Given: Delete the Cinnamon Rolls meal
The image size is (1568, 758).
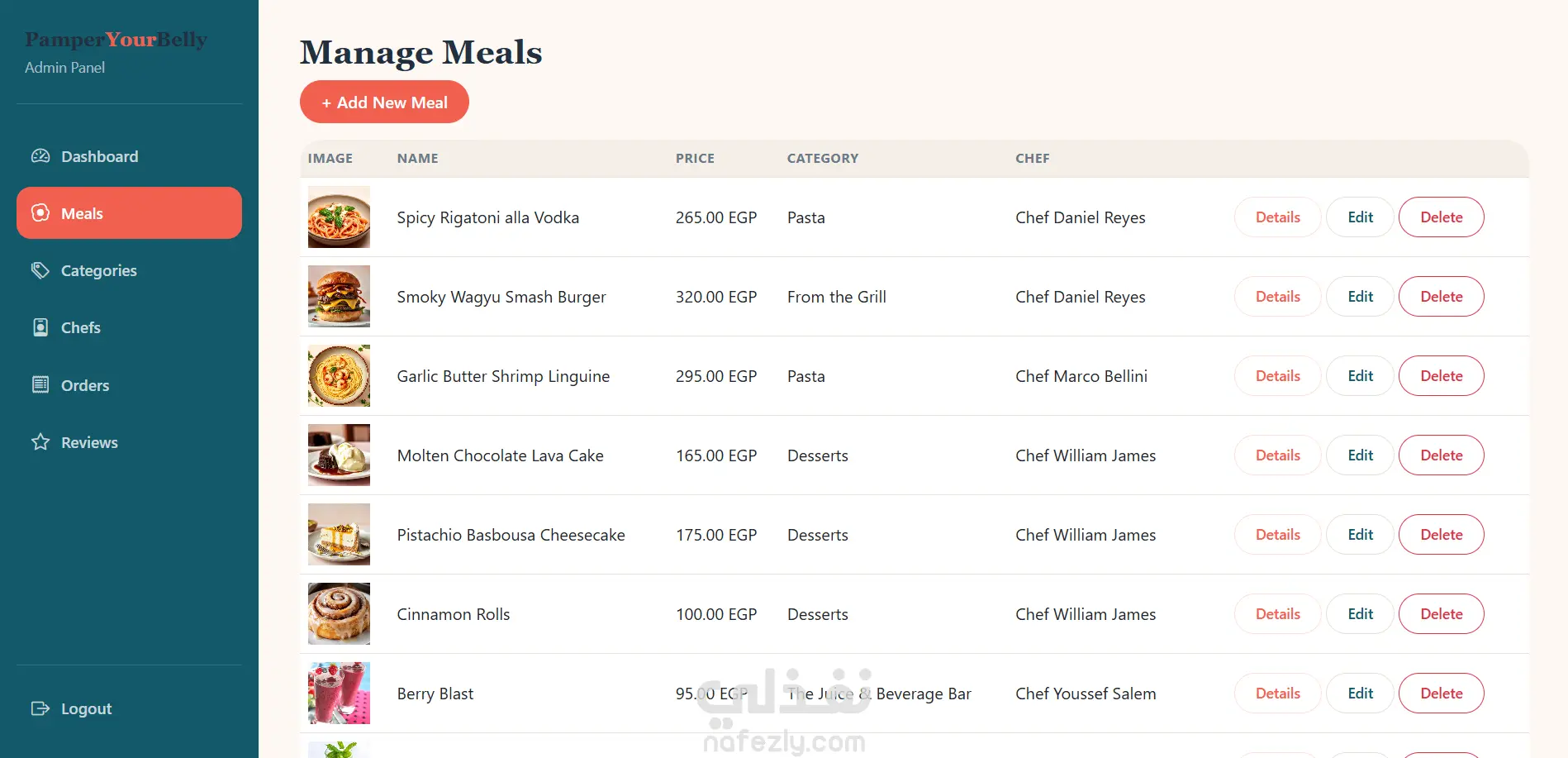Looking at the screenshot, I should tap(1441, 614).
